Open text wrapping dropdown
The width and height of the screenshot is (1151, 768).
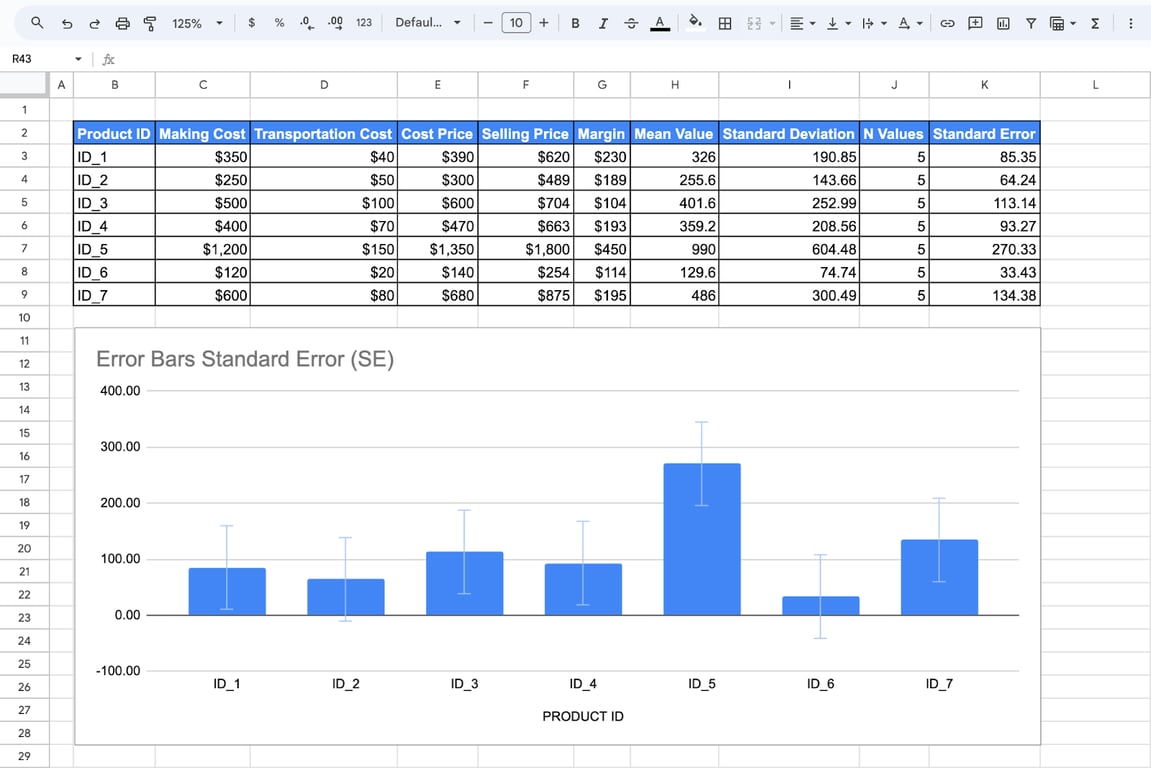tap(874, 23)
